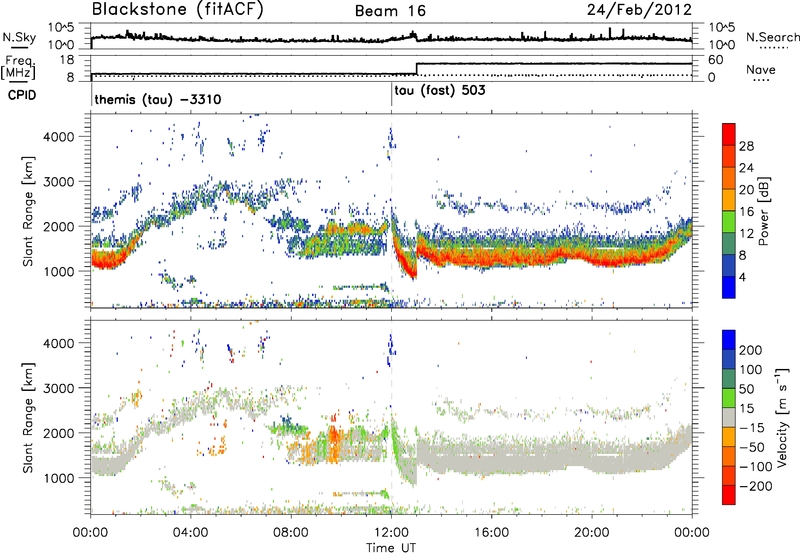The image size is (800, 554).
Task: Click the '-50' tick on the velocity colorbar
Action: pyautogui.click(x=753, y=447)
